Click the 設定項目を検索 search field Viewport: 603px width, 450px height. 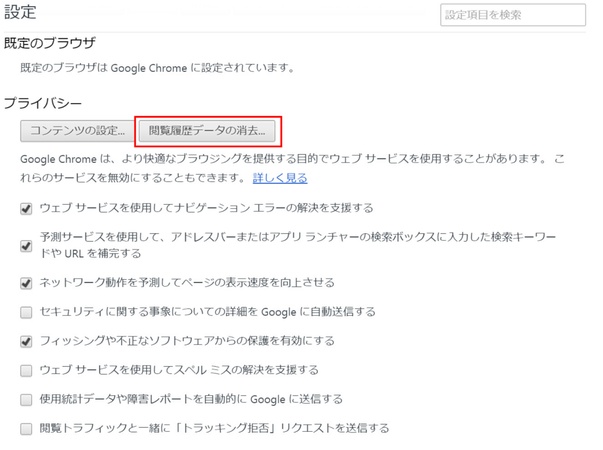pos(513,15)
